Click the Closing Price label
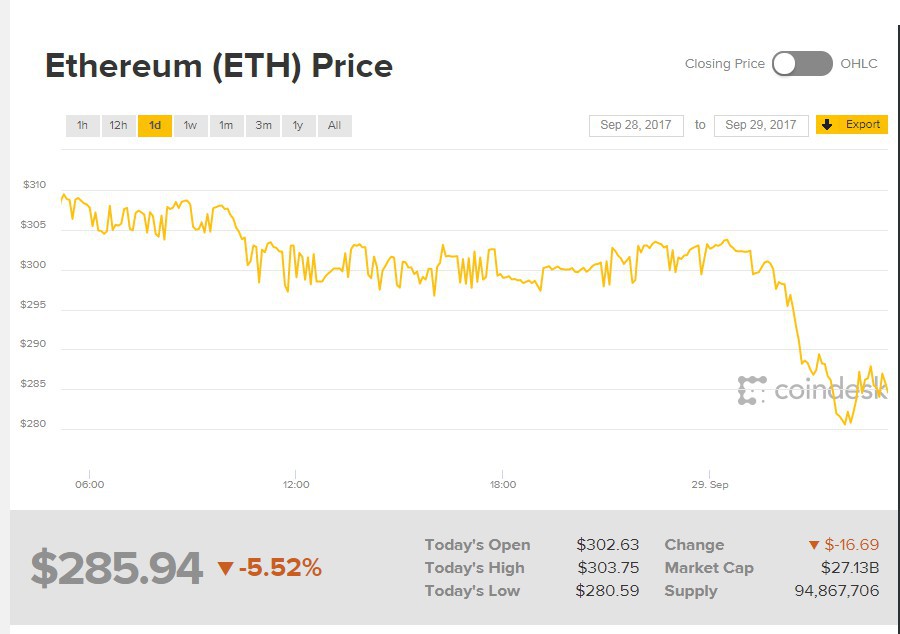This screenshot has width=900, height=634. pos(724,64)
